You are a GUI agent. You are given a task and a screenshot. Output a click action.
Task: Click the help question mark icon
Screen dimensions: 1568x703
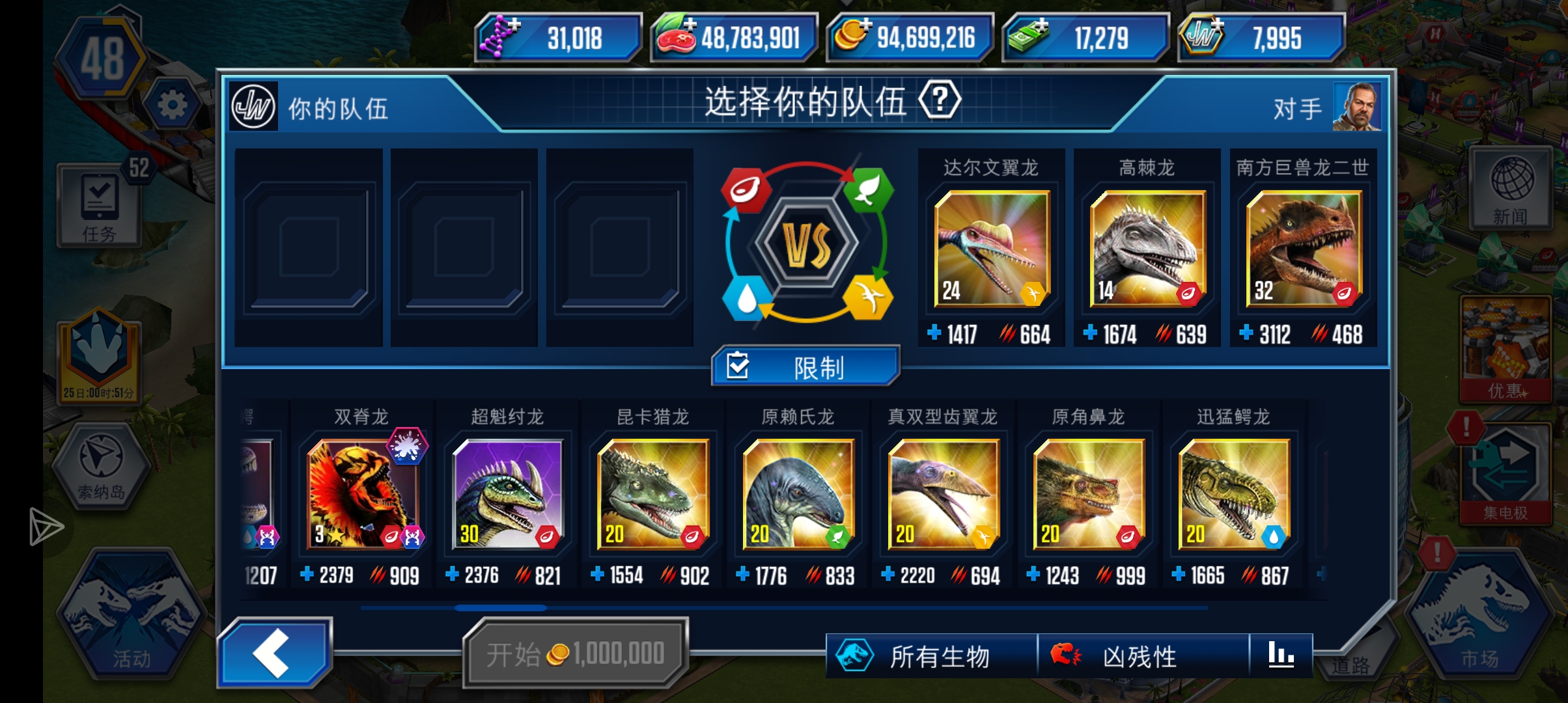pos(940,101)
